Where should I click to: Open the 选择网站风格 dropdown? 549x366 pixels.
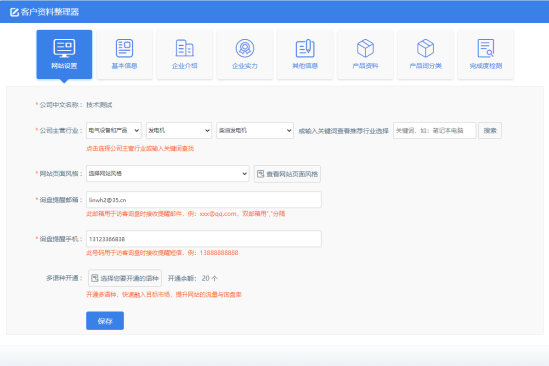tap(168, 173)
